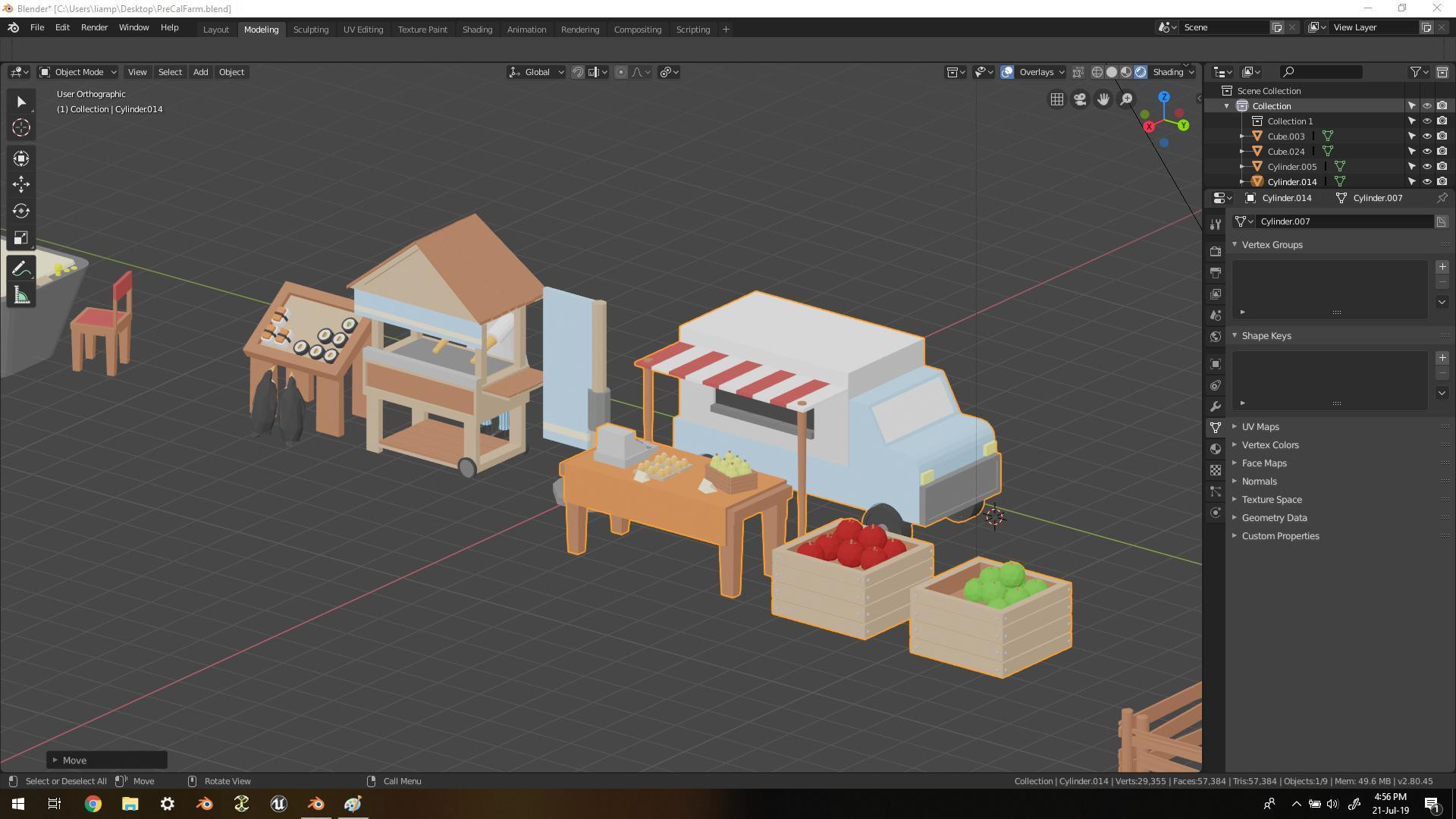Open Chrome from the Windows taskbar
1456x819 pixels.
[93, 804]
